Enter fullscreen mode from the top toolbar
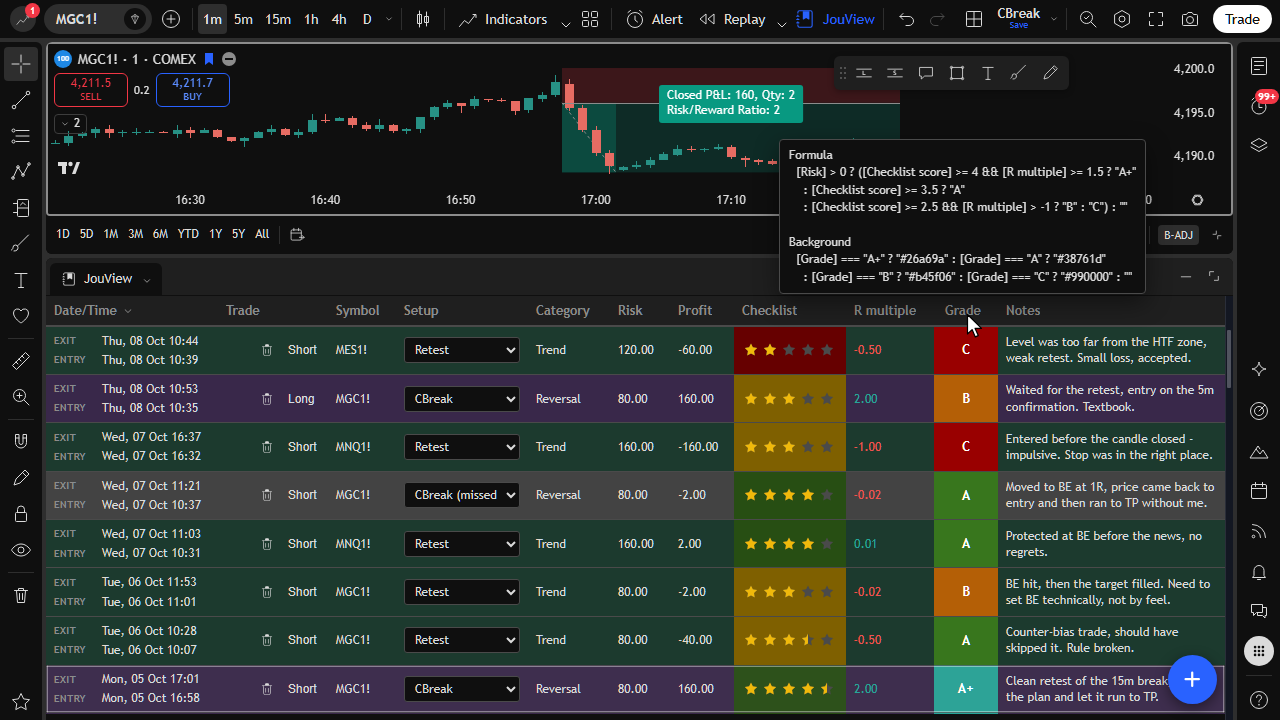The image size is (1280, 720). [1156, 19]
